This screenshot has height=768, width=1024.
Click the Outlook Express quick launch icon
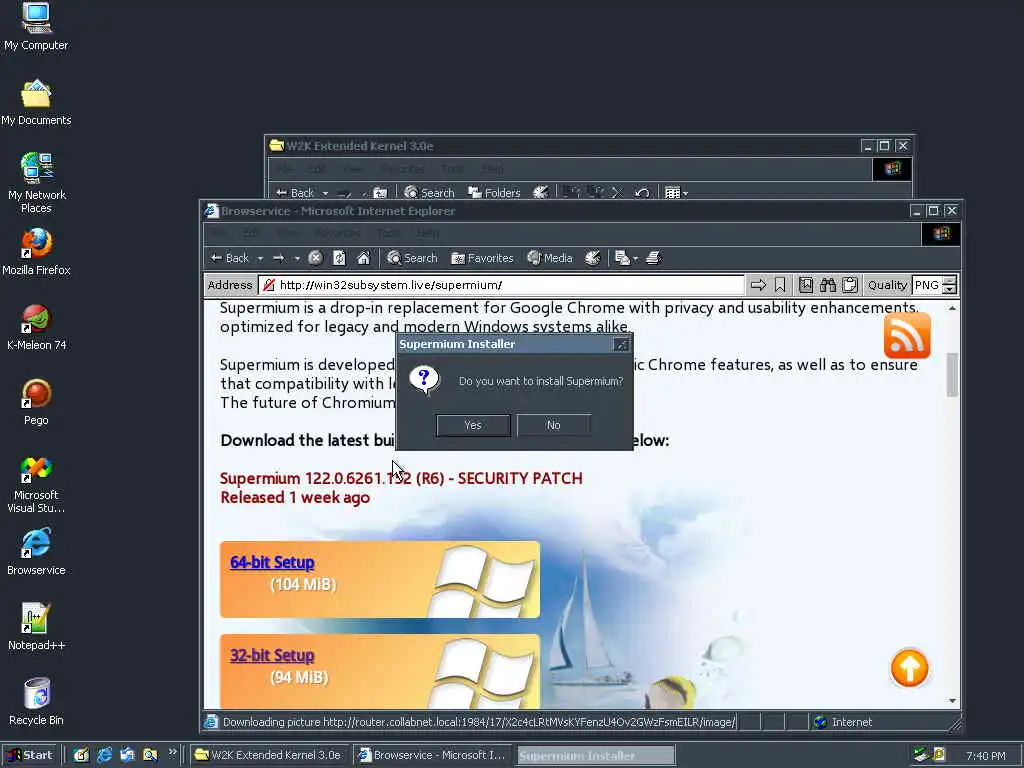127,755
